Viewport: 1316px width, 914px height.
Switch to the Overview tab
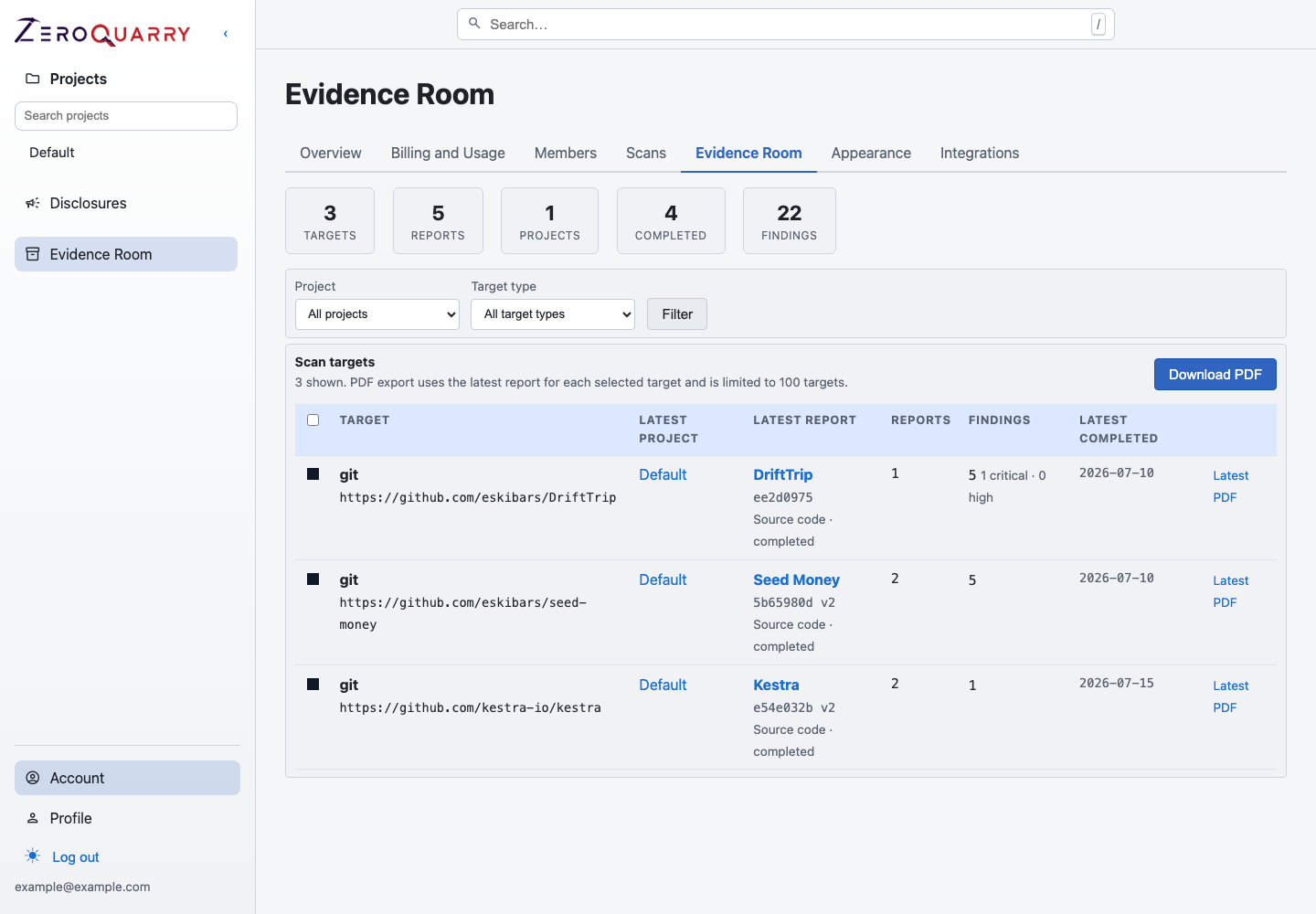331,153
